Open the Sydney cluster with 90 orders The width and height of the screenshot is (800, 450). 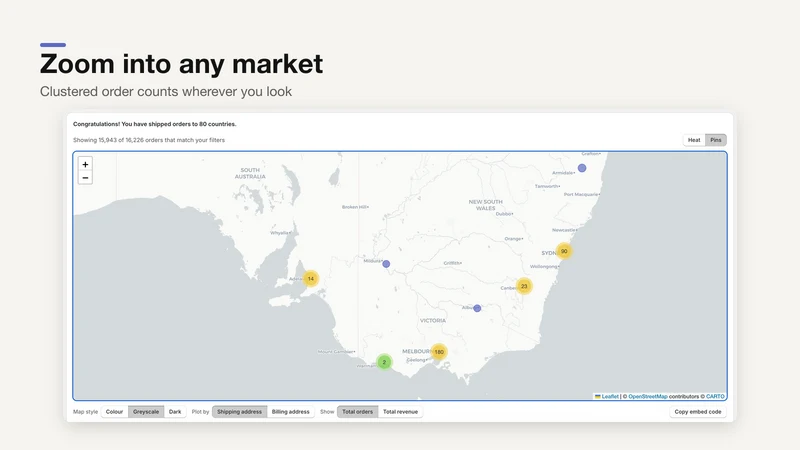(x=564, y=251)
